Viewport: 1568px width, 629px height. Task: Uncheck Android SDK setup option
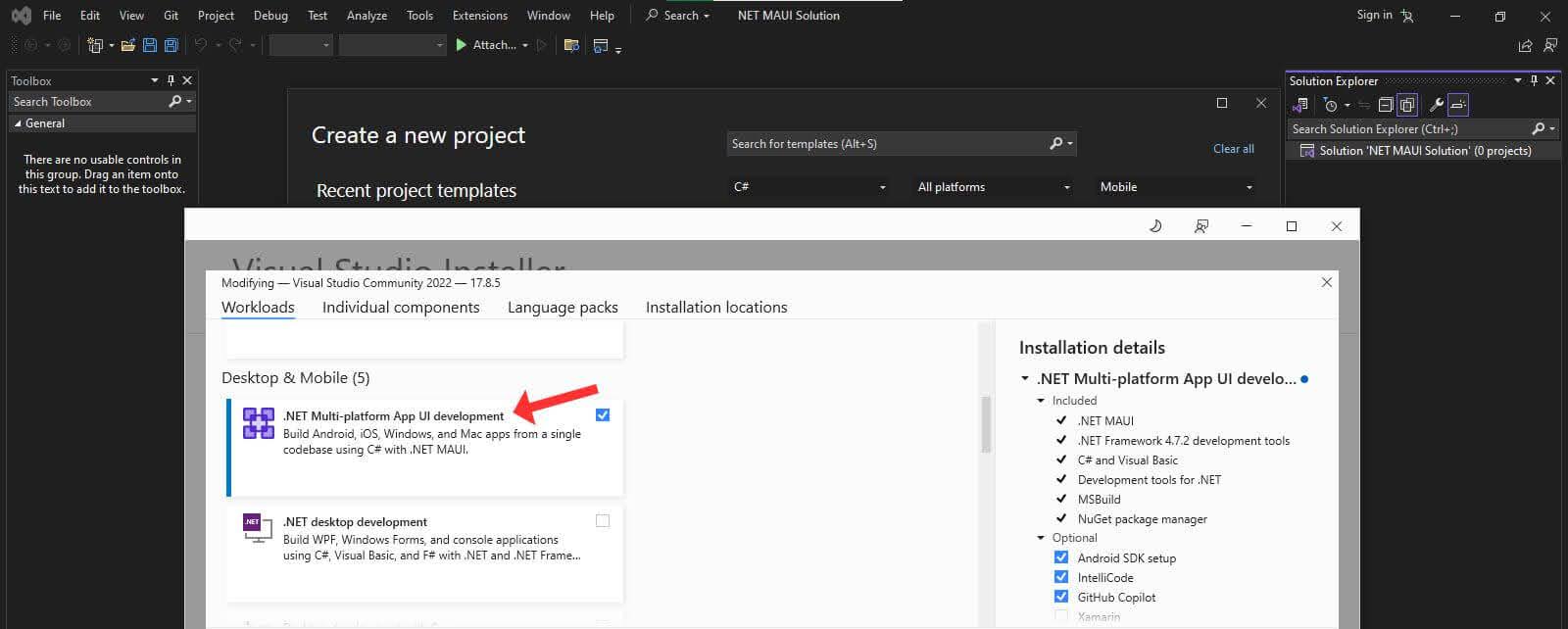pyautogui.click(x=1061, y=557)
